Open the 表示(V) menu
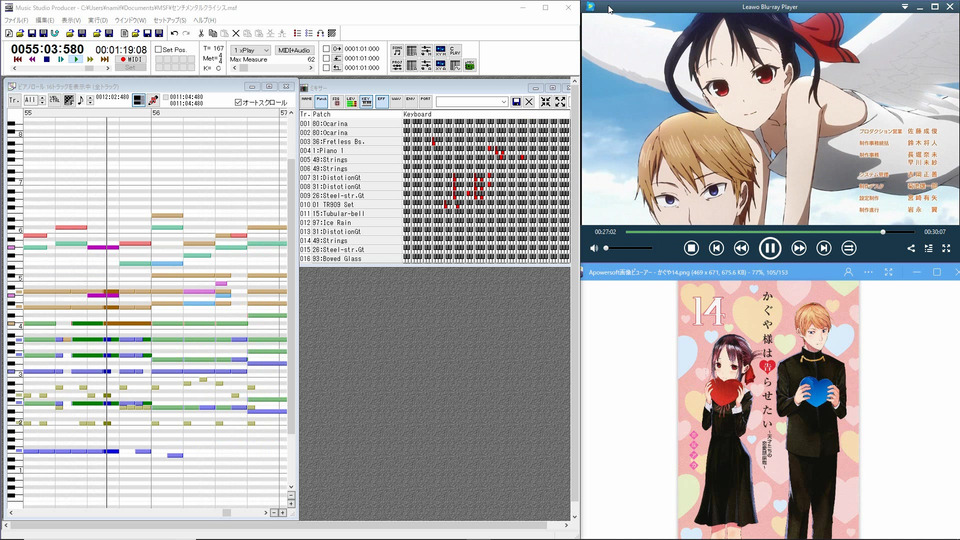This screenshot has width=960, height=540. 71,20
